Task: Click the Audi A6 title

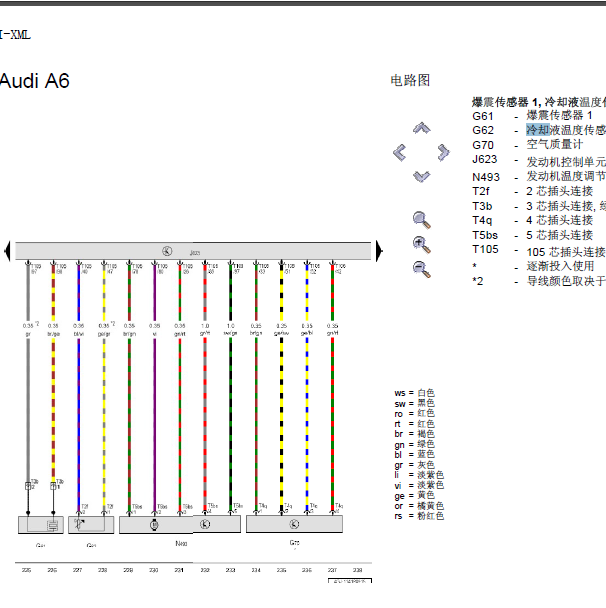Action: 35,81
